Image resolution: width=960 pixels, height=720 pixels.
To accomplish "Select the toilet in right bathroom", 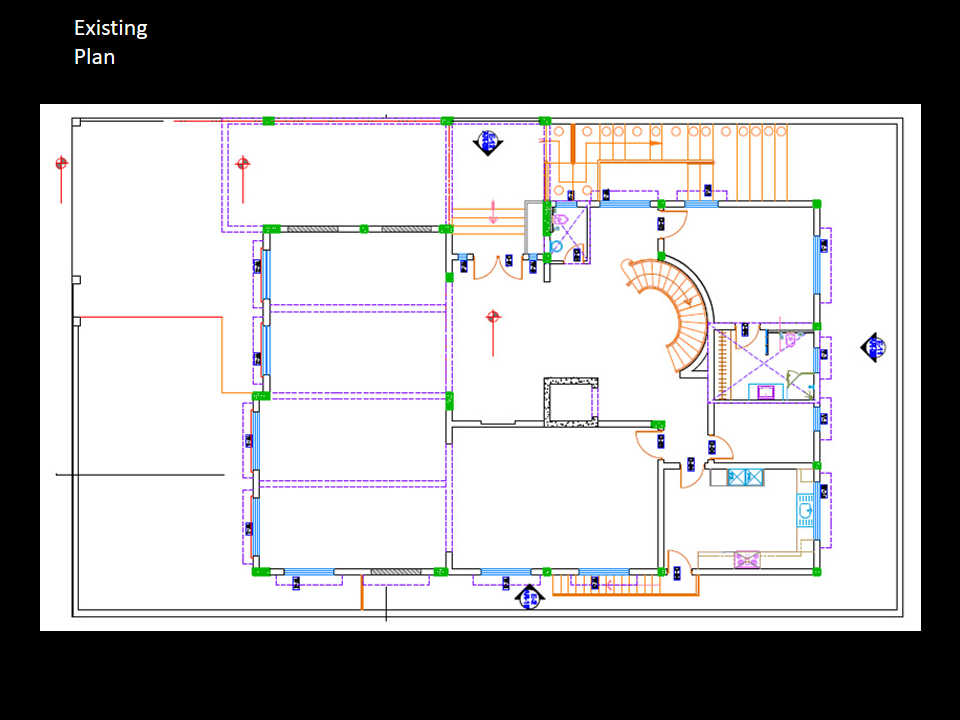I will coord(790,339).
